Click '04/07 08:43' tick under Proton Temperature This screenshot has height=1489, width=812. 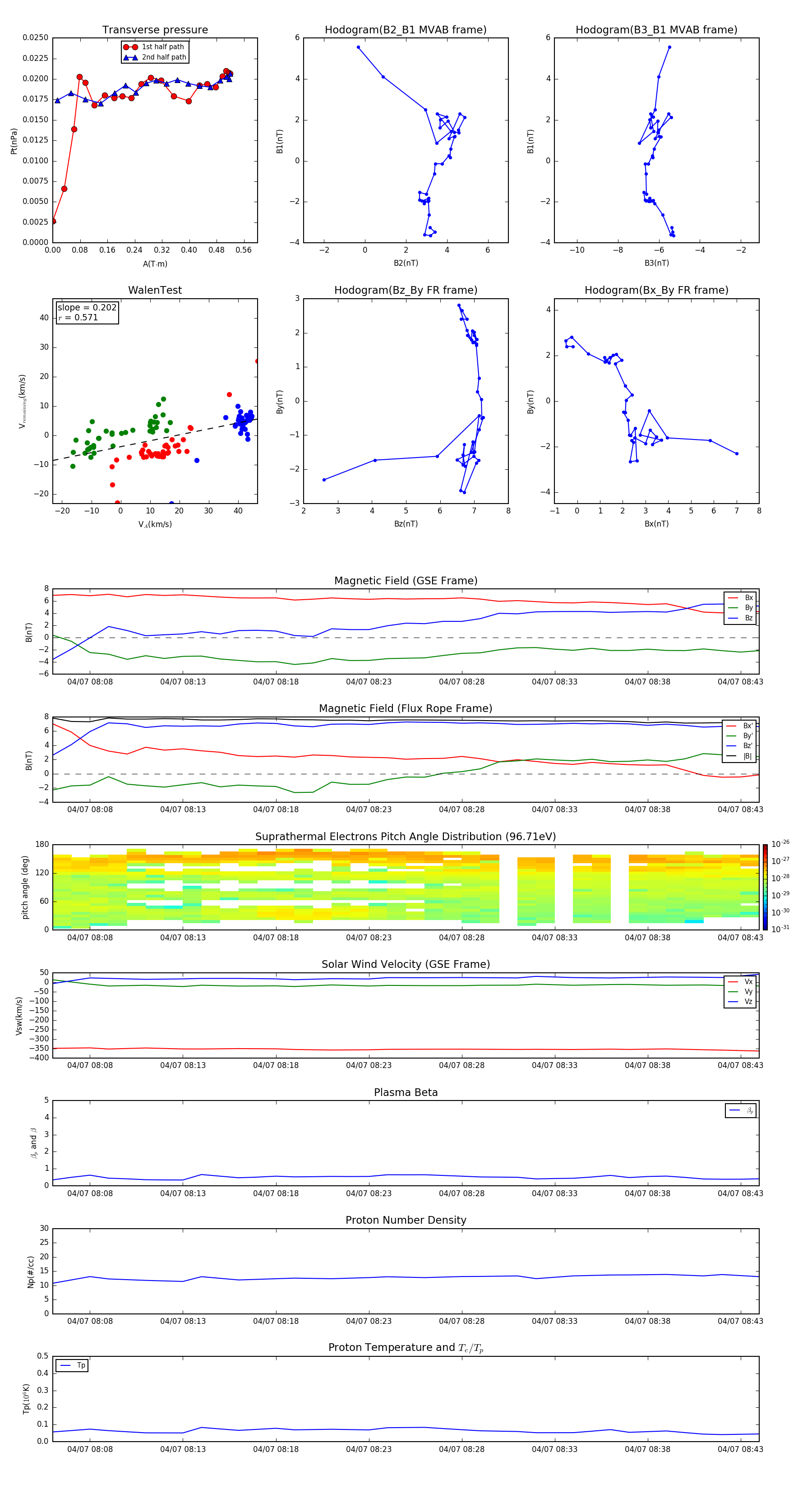(740, 1449)
